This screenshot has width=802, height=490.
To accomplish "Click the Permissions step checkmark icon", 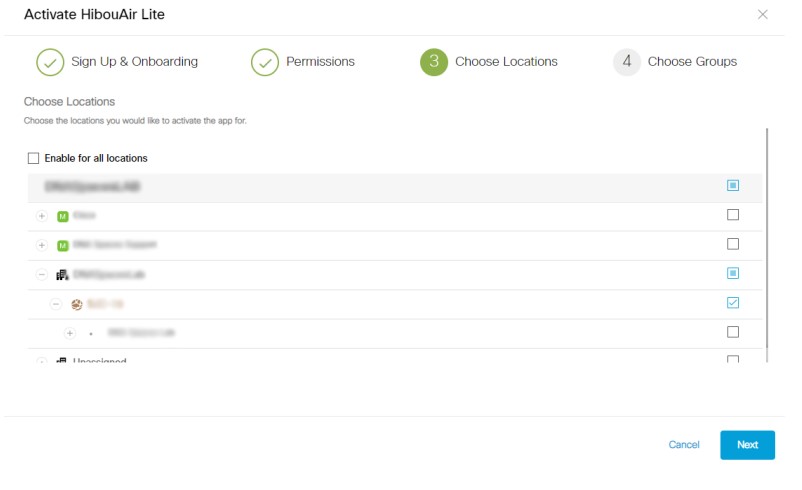I will 265,62.
